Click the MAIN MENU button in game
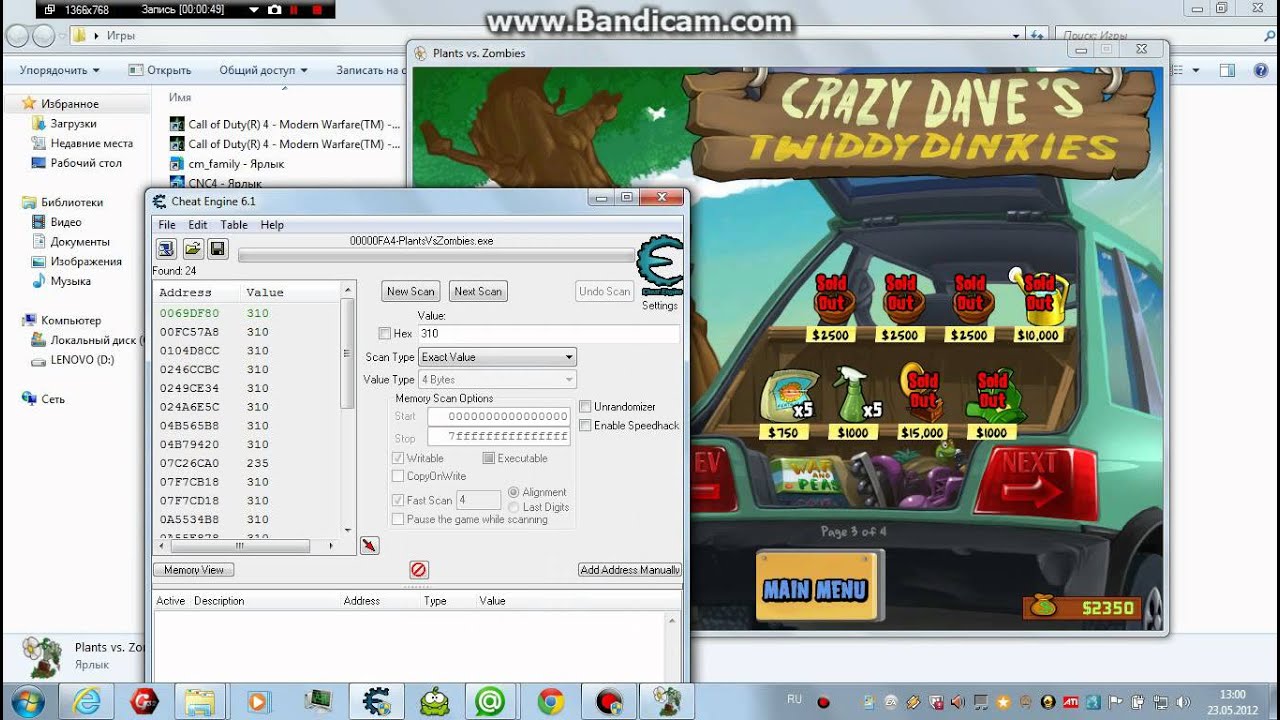Image resolution: width=1280 pixels, height=720 pixels. coord(815,589)
